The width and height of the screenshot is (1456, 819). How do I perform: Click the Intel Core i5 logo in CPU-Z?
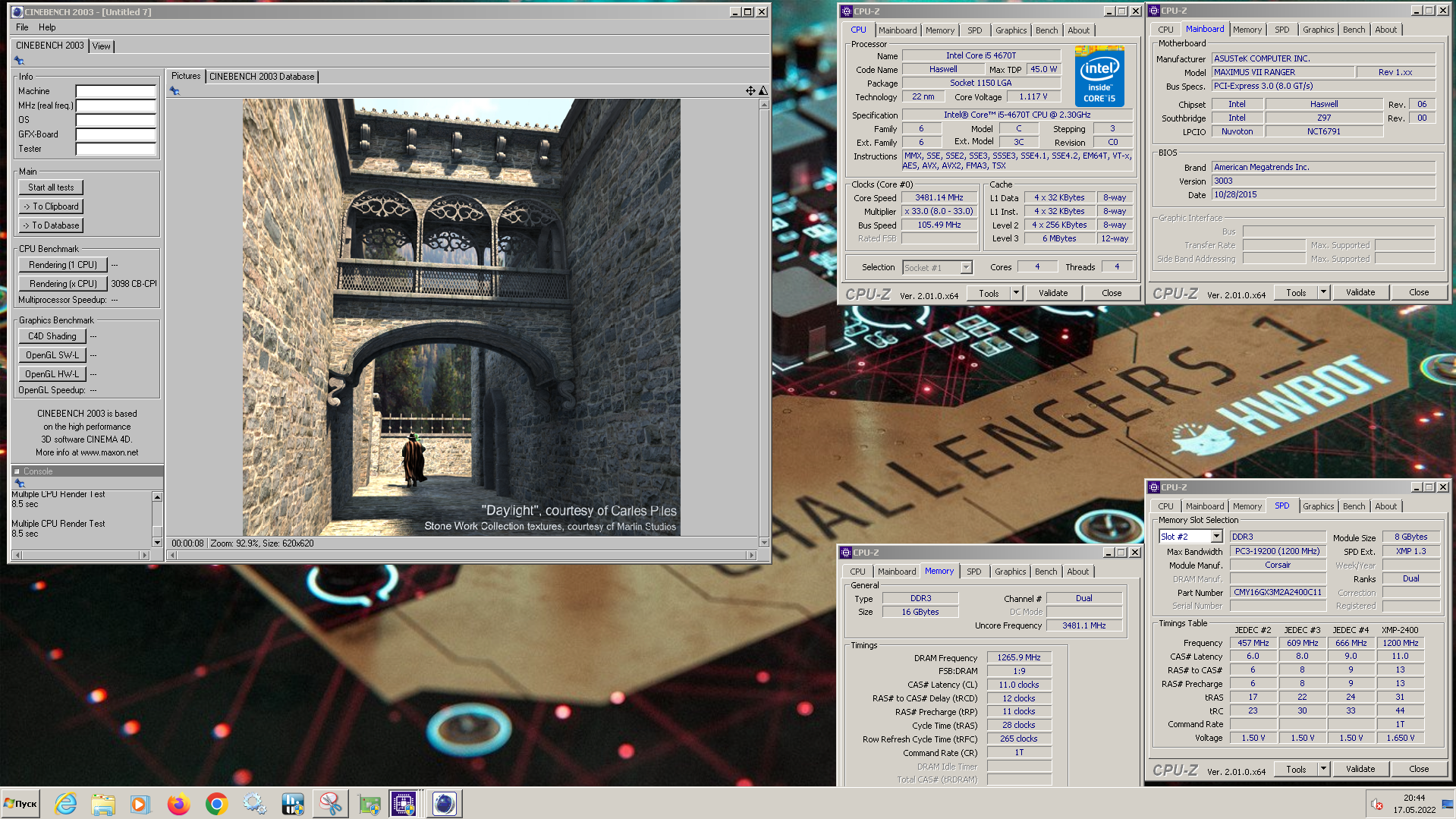pyautogui.click(x=1099, y=76)
